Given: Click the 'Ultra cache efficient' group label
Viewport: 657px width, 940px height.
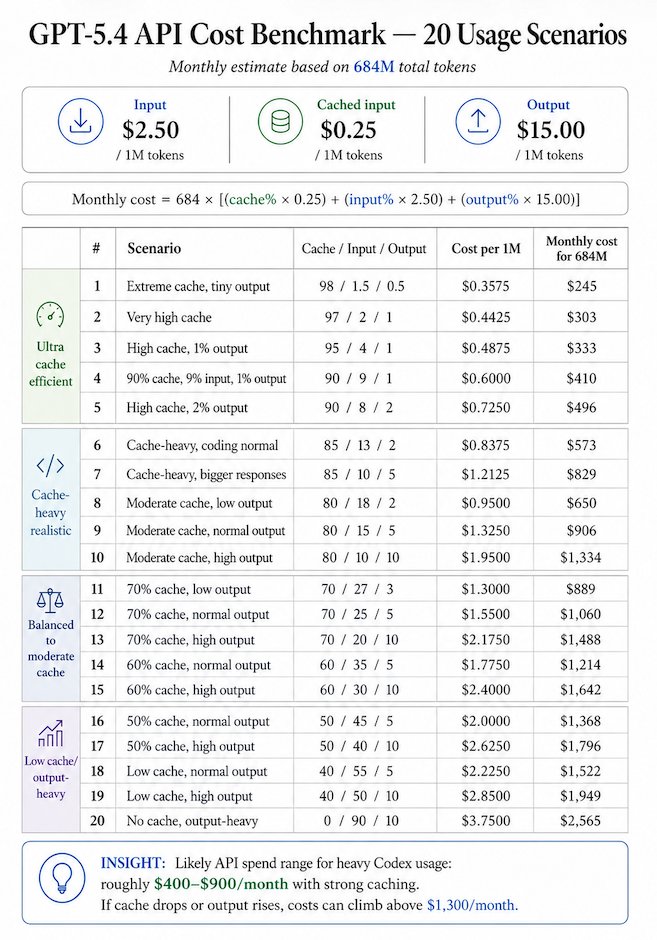Looking at the screenshot, I should pyautogui.click(x=50, y=364).
